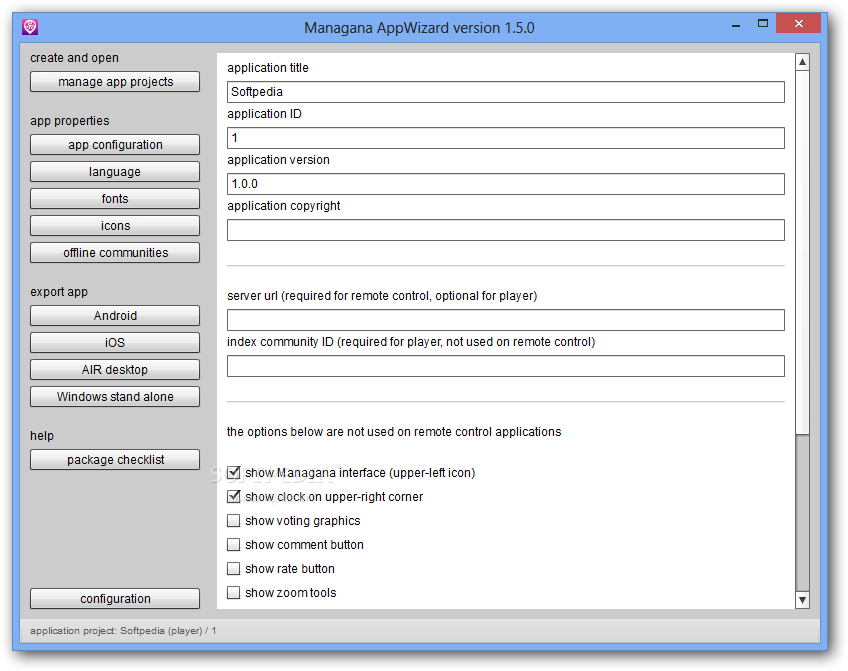The height and width of the screenshot is (671, 848).
Task: Uncheck show clock on upper-right corner
Action: click(234, 496)
